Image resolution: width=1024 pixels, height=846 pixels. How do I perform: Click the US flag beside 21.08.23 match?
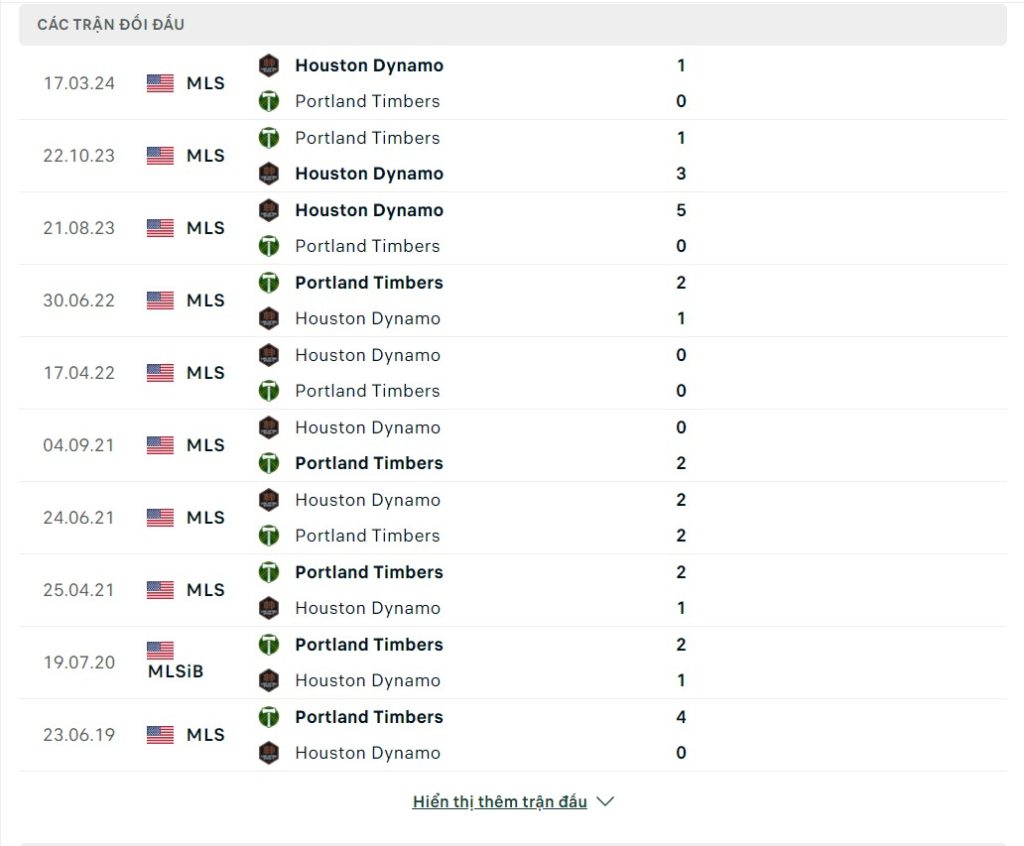(160, 228)
